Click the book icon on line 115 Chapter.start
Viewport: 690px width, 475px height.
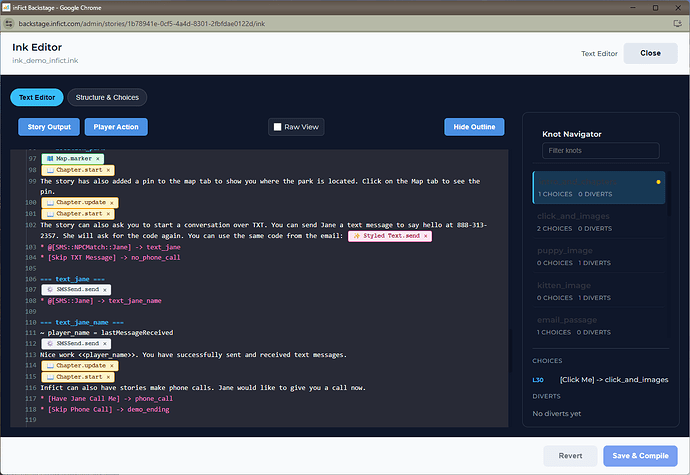pos(51,377)
